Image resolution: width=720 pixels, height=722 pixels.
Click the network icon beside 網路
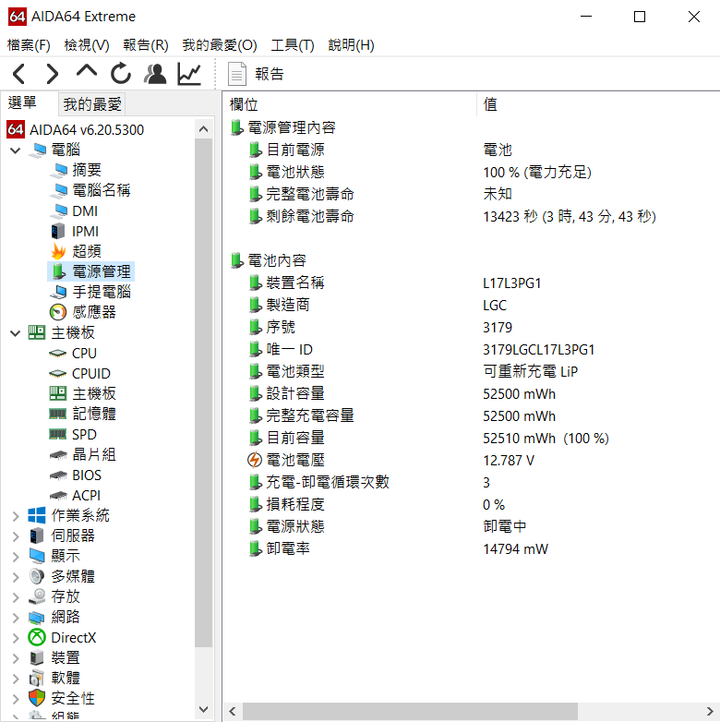point(37,617)
